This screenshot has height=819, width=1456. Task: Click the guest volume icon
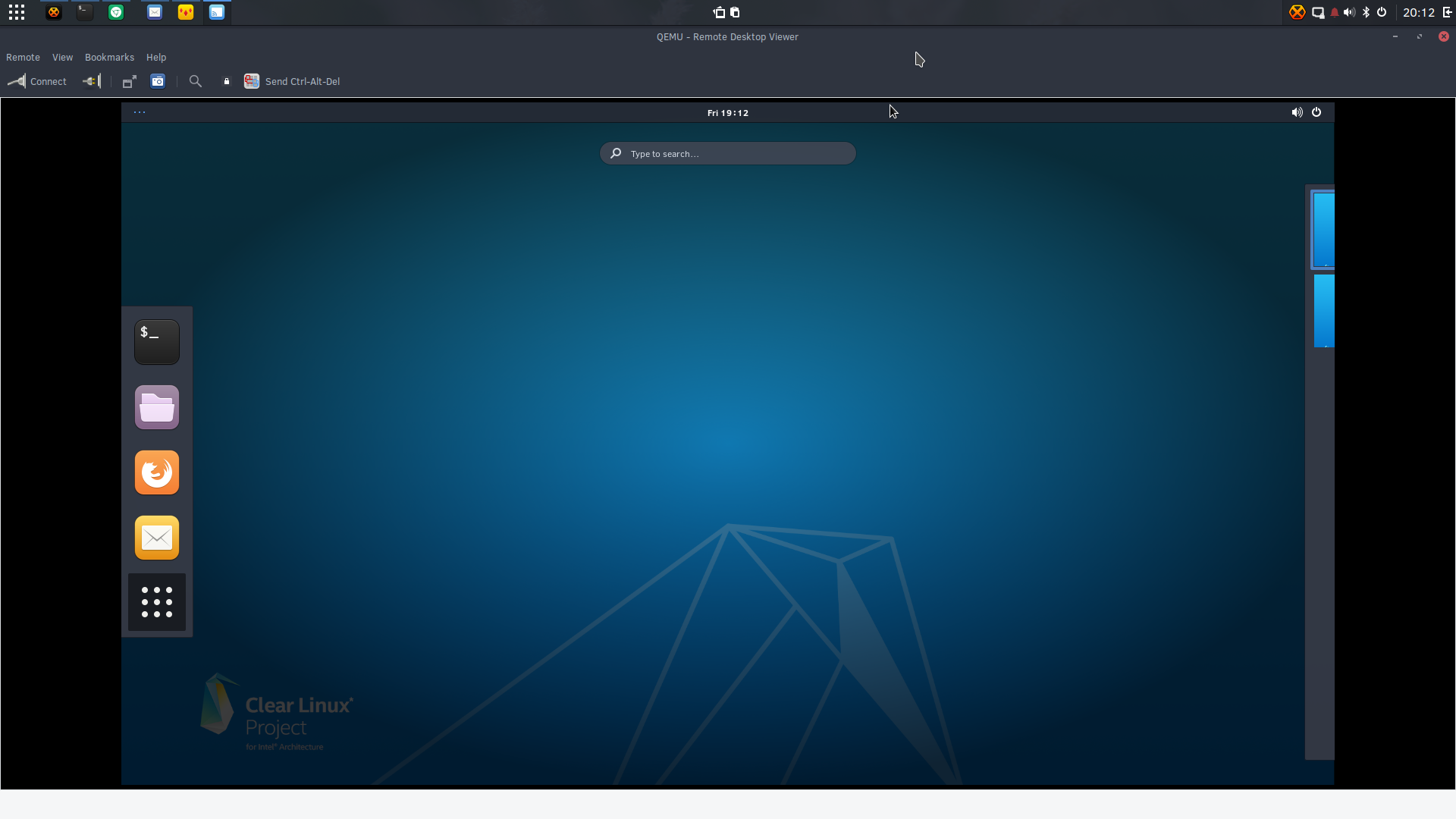point(1298,112)
